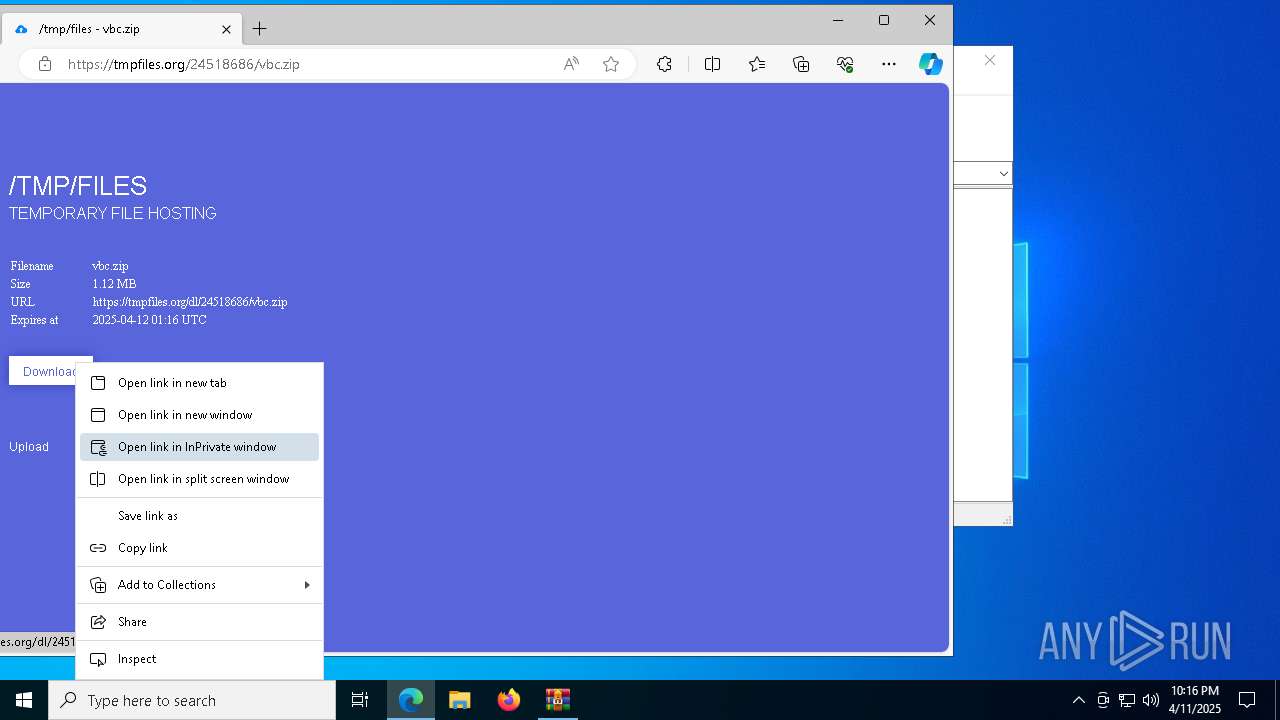Choose Open link in split screen window
Screen dimensions: 1280x720
199,479
